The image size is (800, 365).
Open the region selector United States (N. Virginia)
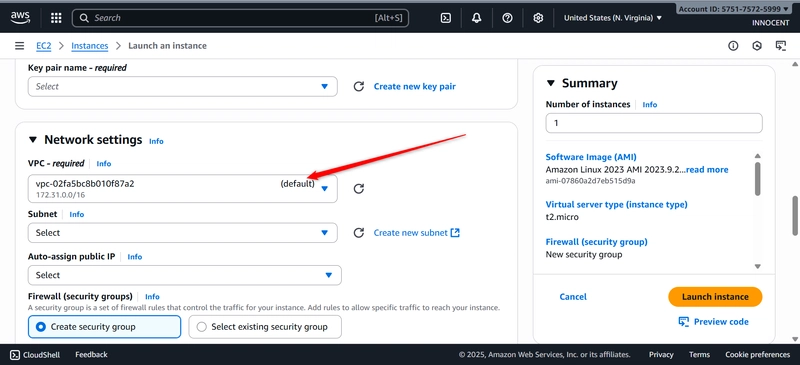tap(613, 18)
